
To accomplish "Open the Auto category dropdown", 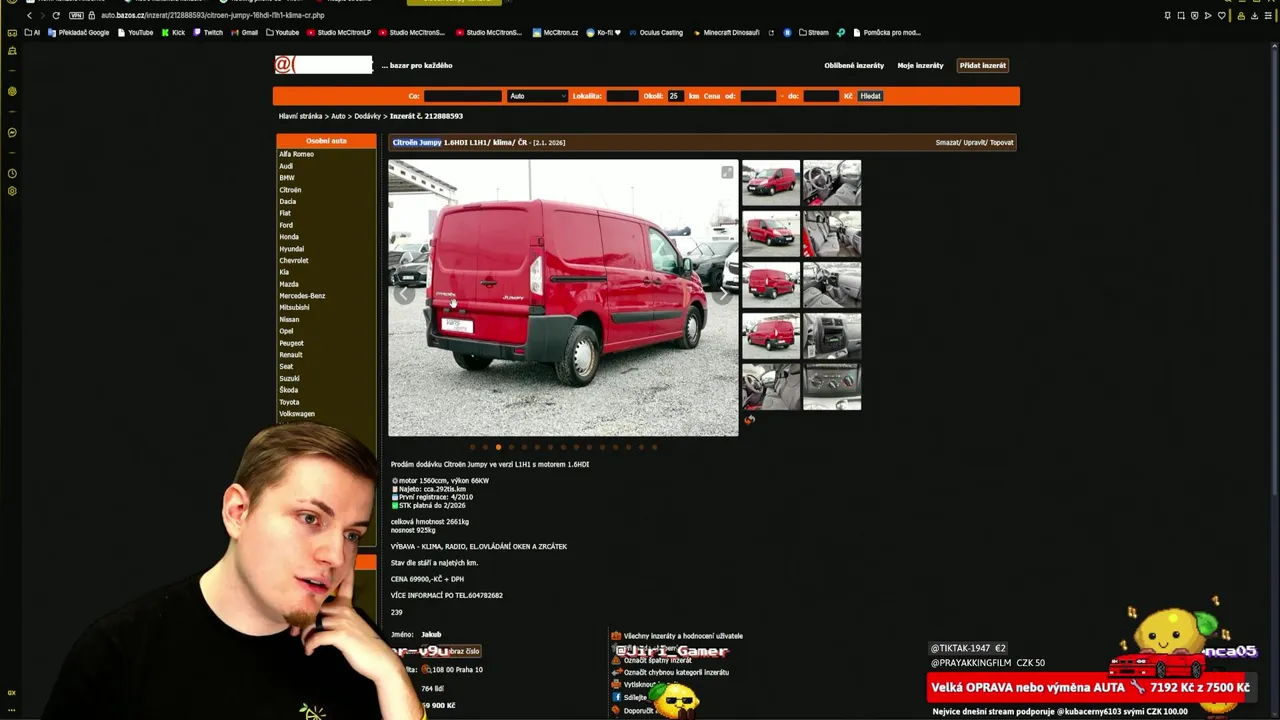I will (537, 96).
